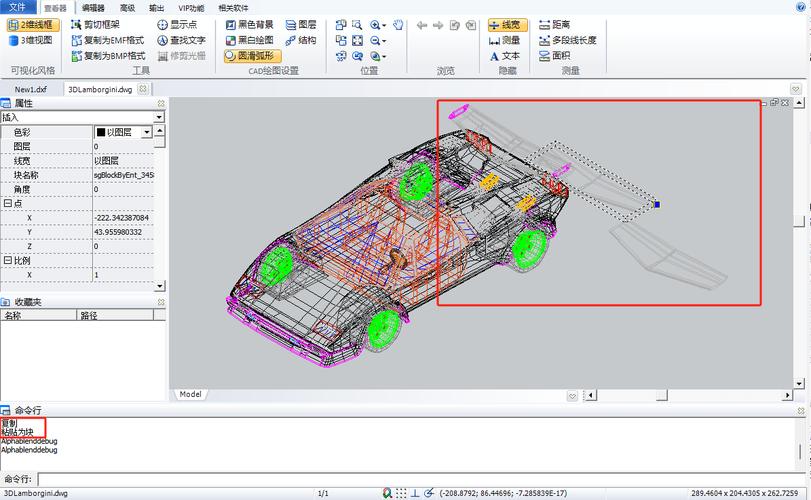Open the 结构 structure panel
The width and height of the screenshot is (811, 500).
301,40
